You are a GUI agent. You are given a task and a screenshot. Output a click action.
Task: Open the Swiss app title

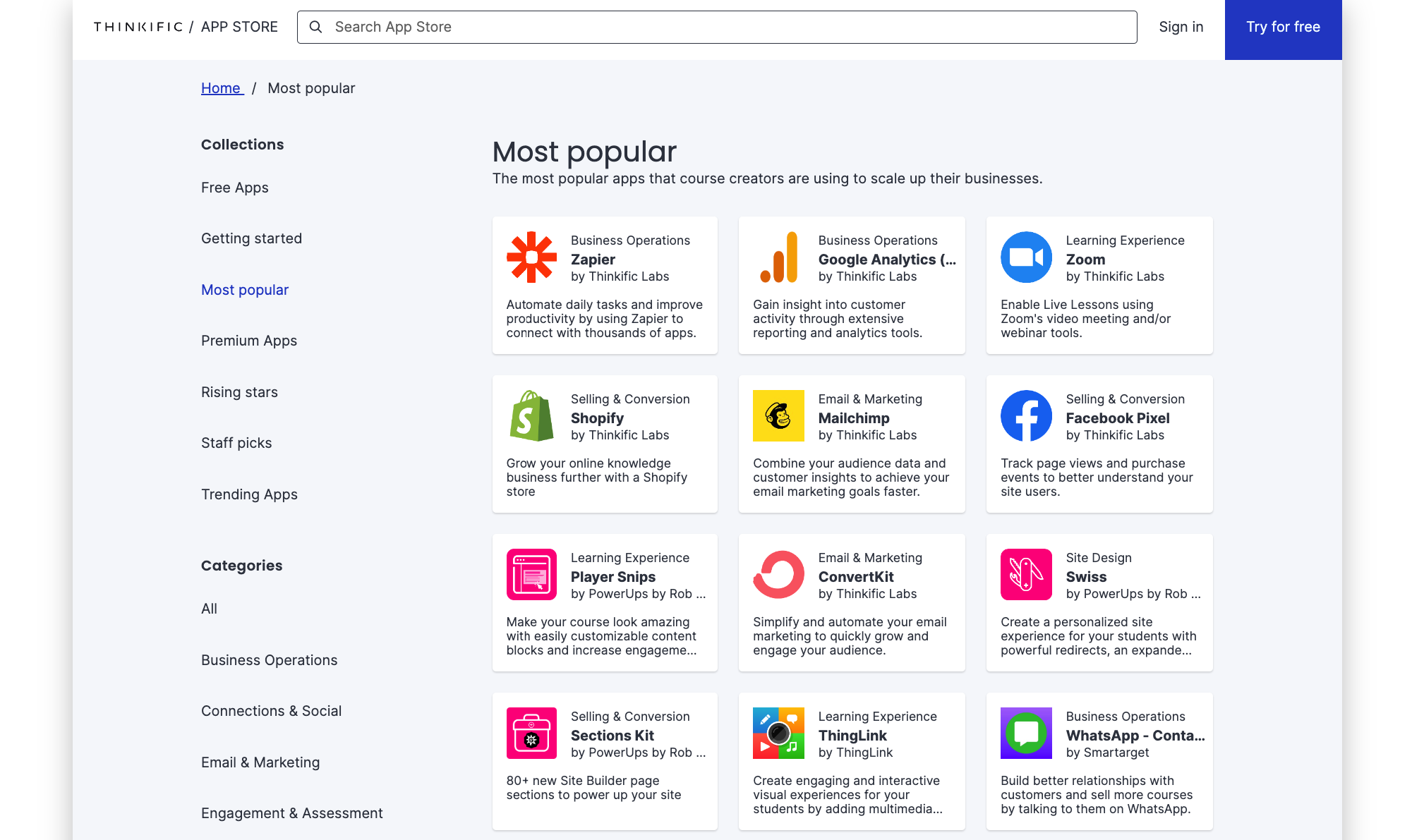(1086, 577)
